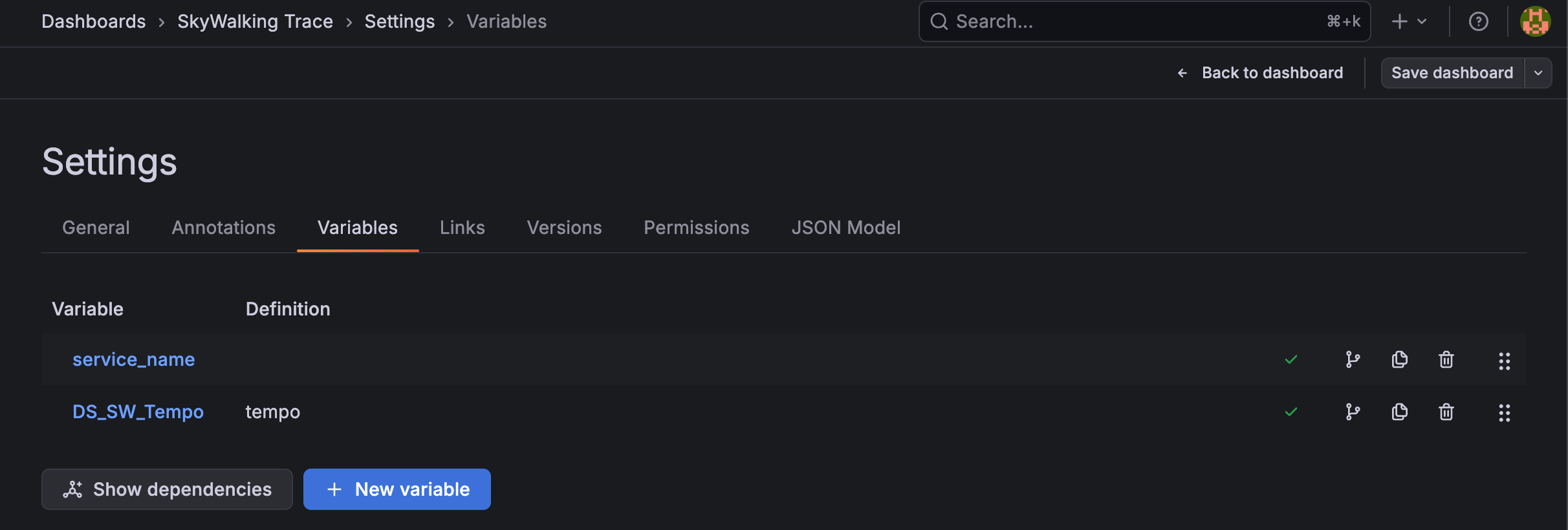1568x530 pixels.
Task: Open the service_name variable link
Action: click(133, 359)
